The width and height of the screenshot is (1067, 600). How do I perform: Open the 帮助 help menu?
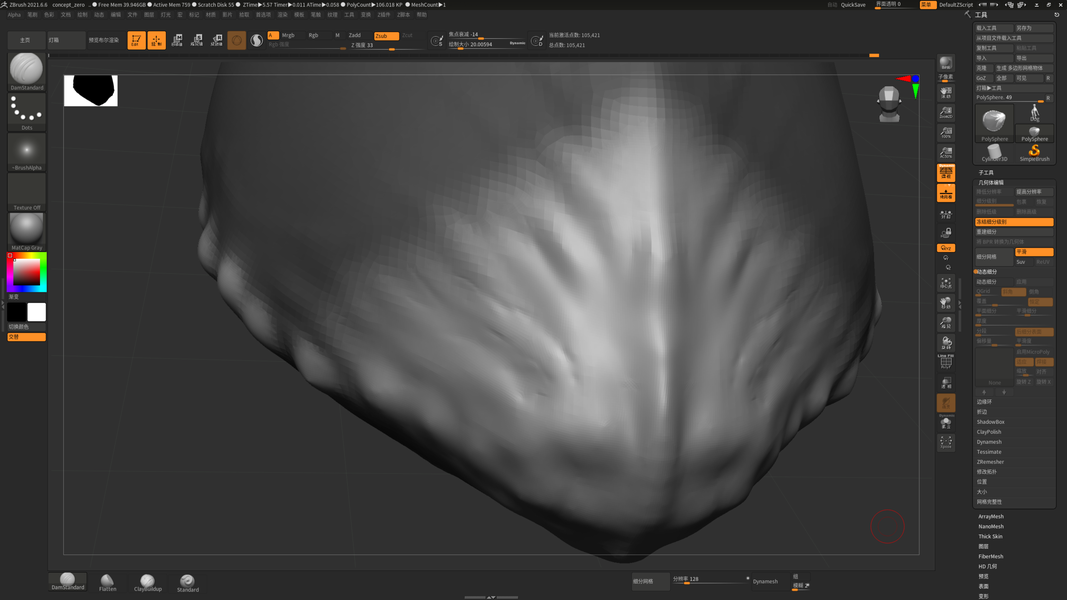(x=421, y=14)
